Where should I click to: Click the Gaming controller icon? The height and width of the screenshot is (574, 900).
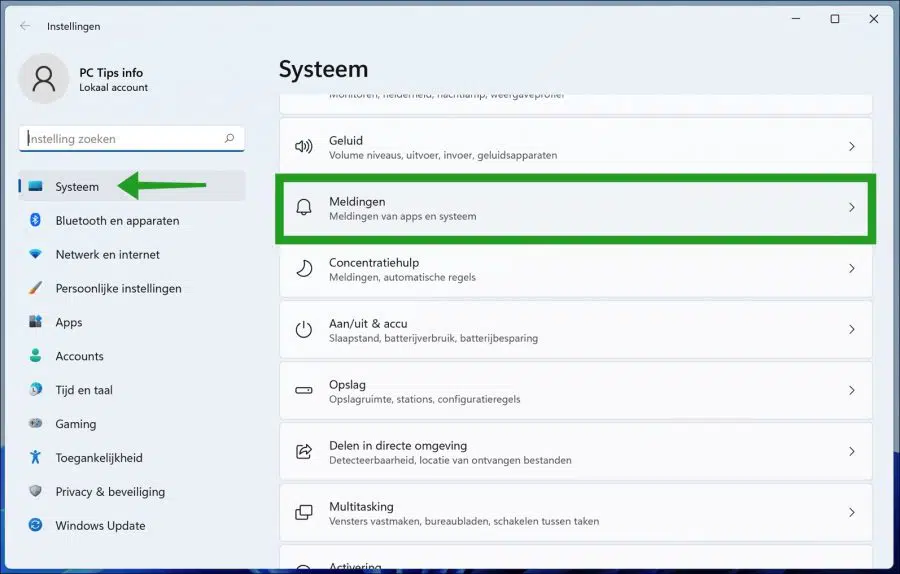pos(36,423)
